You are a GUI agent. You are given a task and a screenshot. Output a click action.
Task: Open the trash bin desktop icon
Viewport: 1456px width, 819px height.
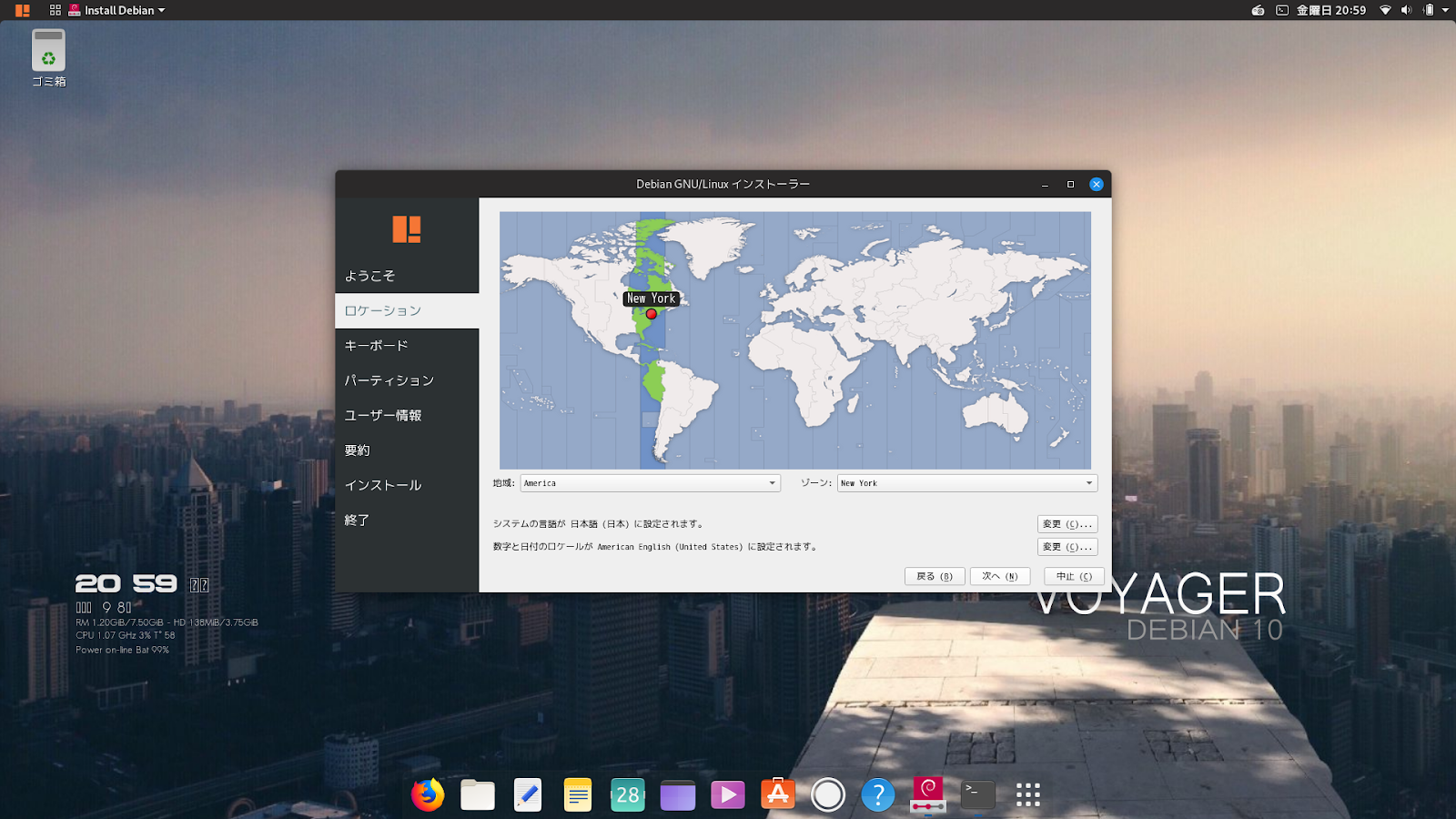[x=49, y=58]
